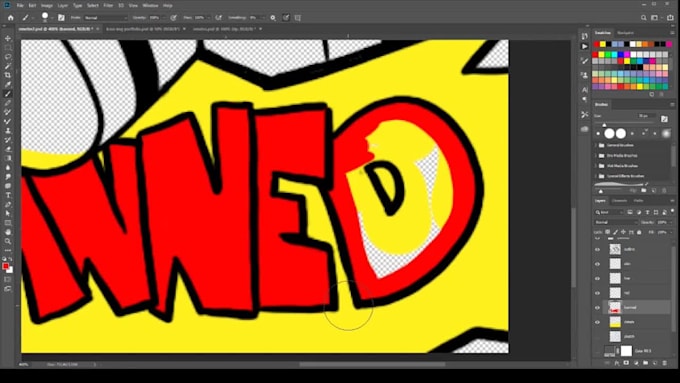
Task: Toggle lock all padlock icon
Action: tap(639, 232)
